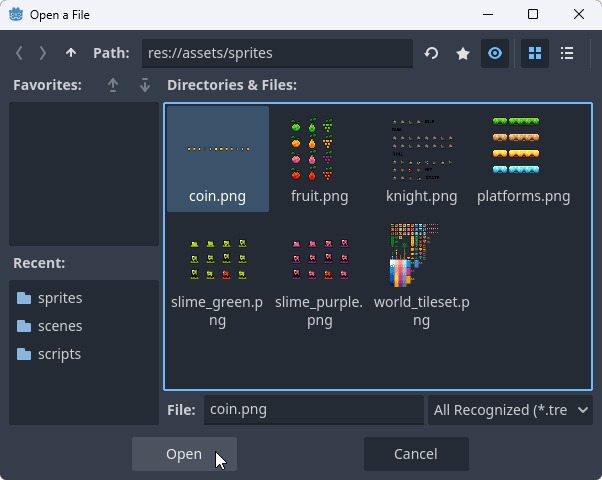
Task: Open the scripts recent folder
Action: [60, 354]
